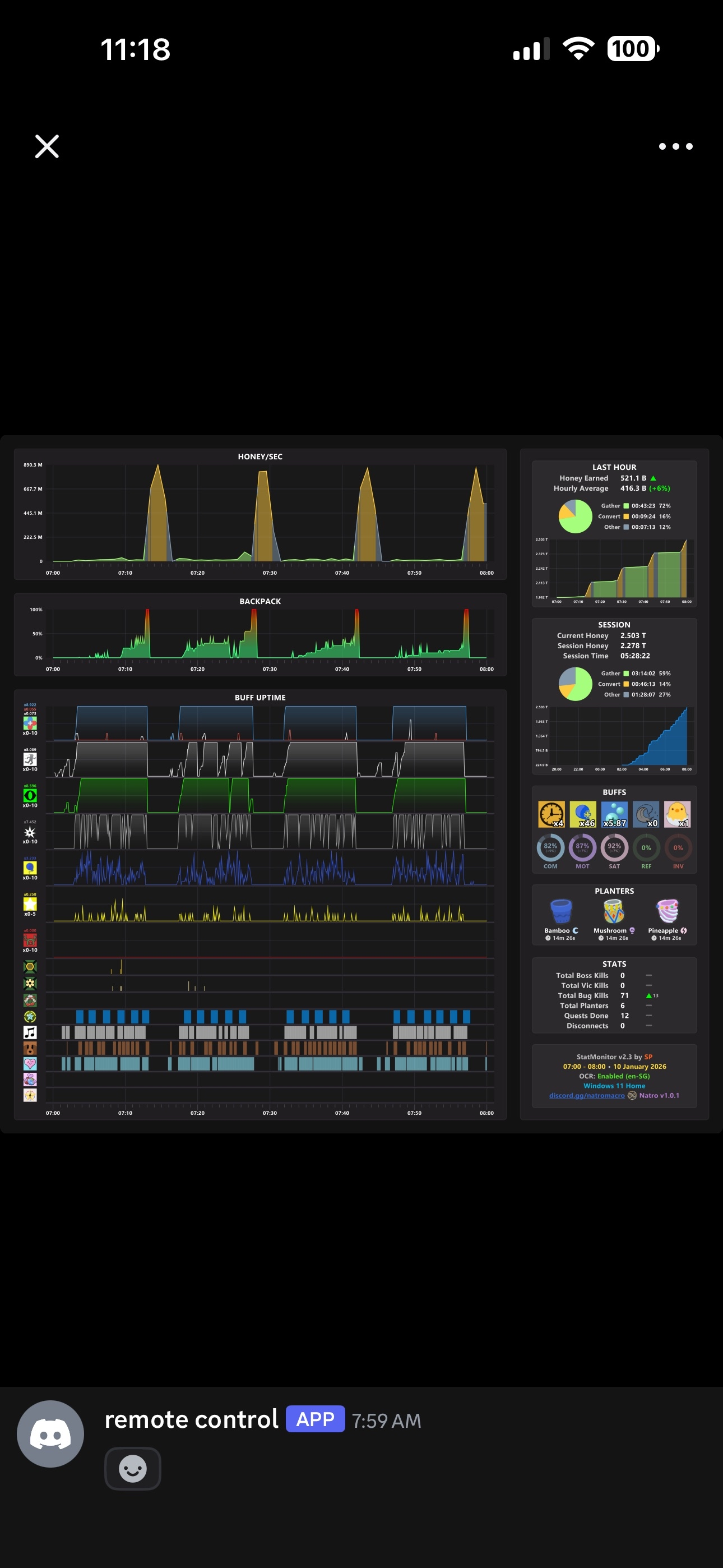Close the image viewer with the X
Screen dimensions: 723x1568
click(x=47, y=146)
